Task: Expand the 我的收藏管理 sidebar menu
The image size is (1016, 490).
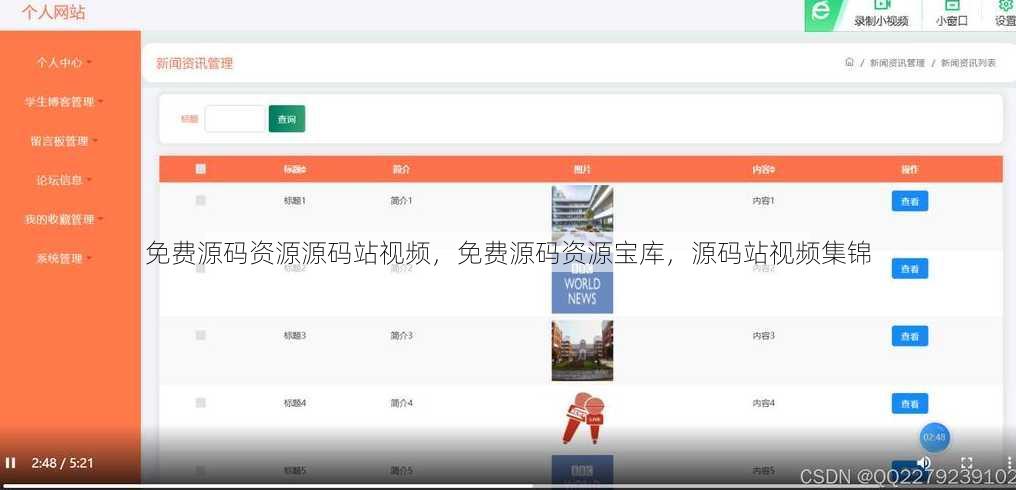Action: coord(64,219)
